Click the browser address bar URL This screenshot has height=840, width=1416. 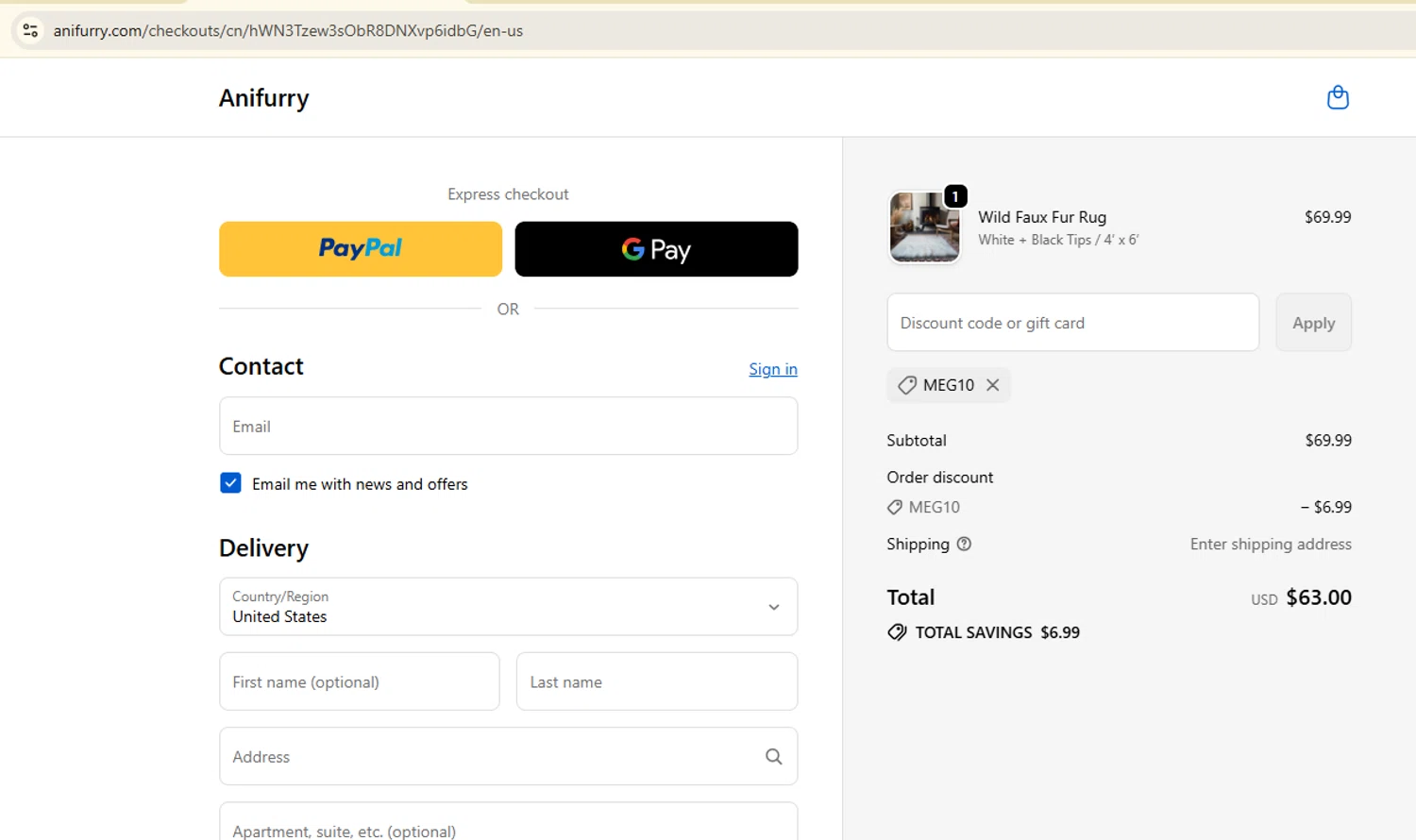coord(288,30)
